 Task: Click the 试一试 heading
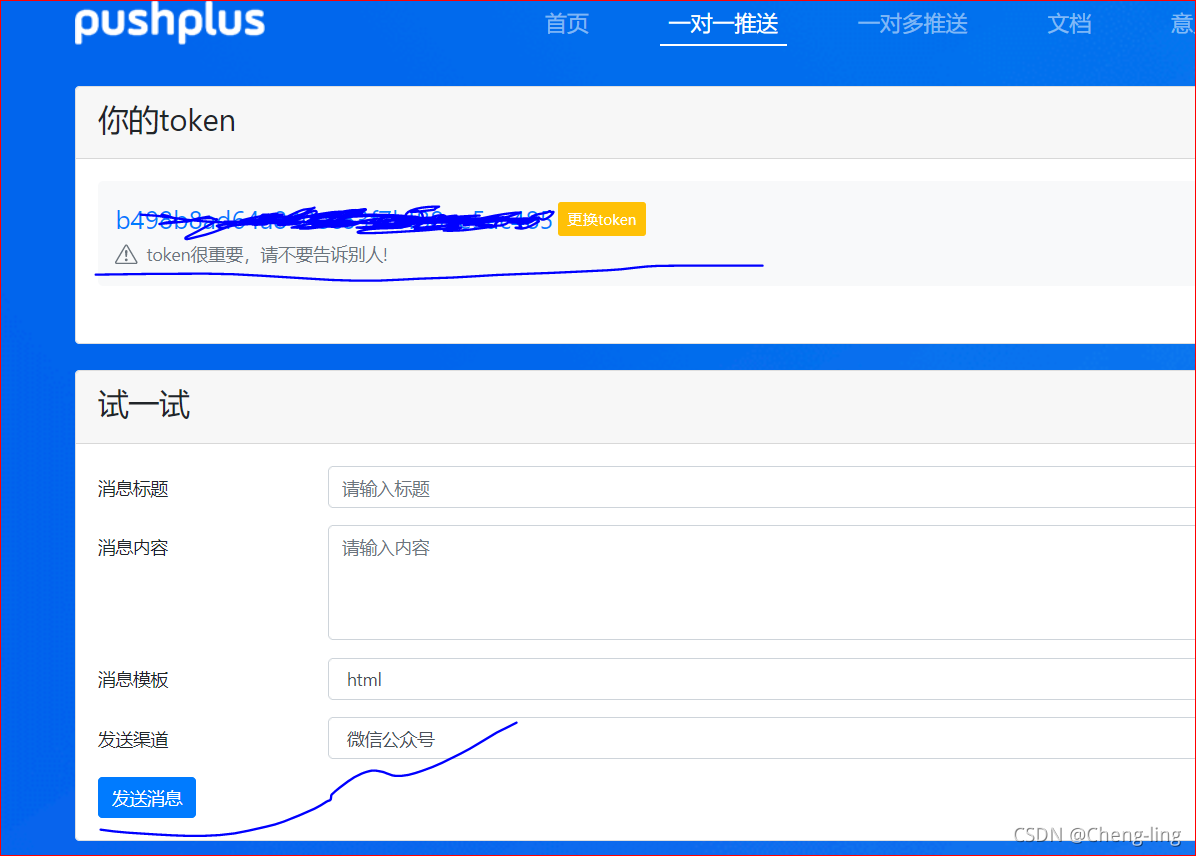coord(143,404)
